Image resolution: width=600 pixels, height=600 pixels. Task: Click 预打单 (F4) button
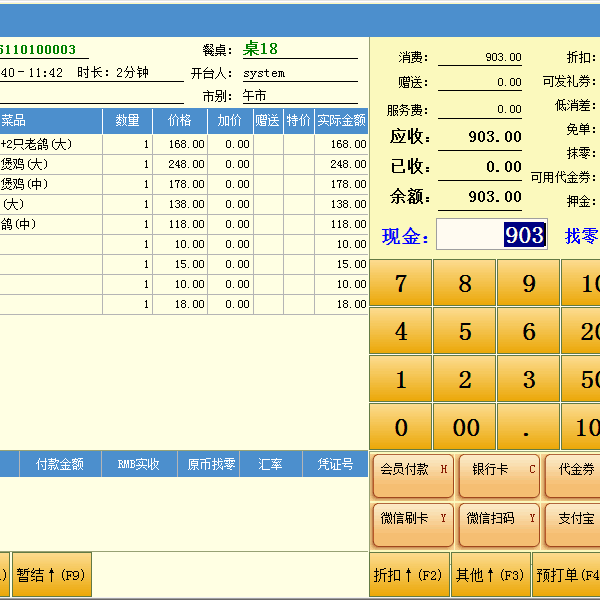[x=566, y=574]
